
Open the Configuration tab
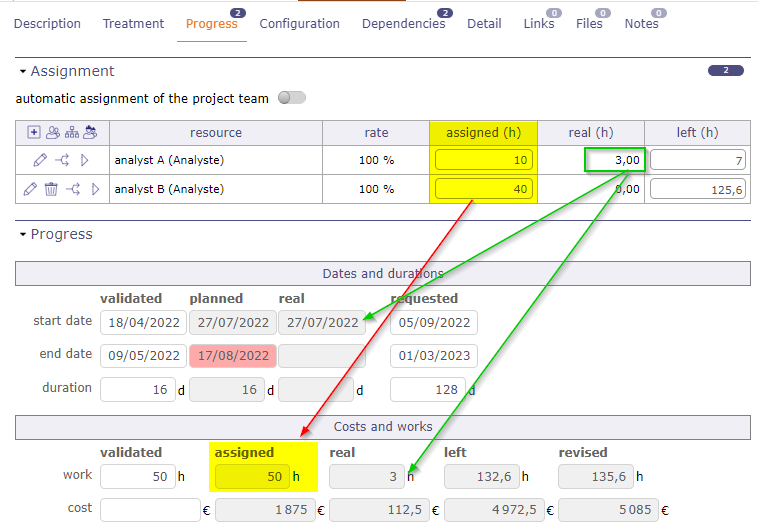[299, 24]
